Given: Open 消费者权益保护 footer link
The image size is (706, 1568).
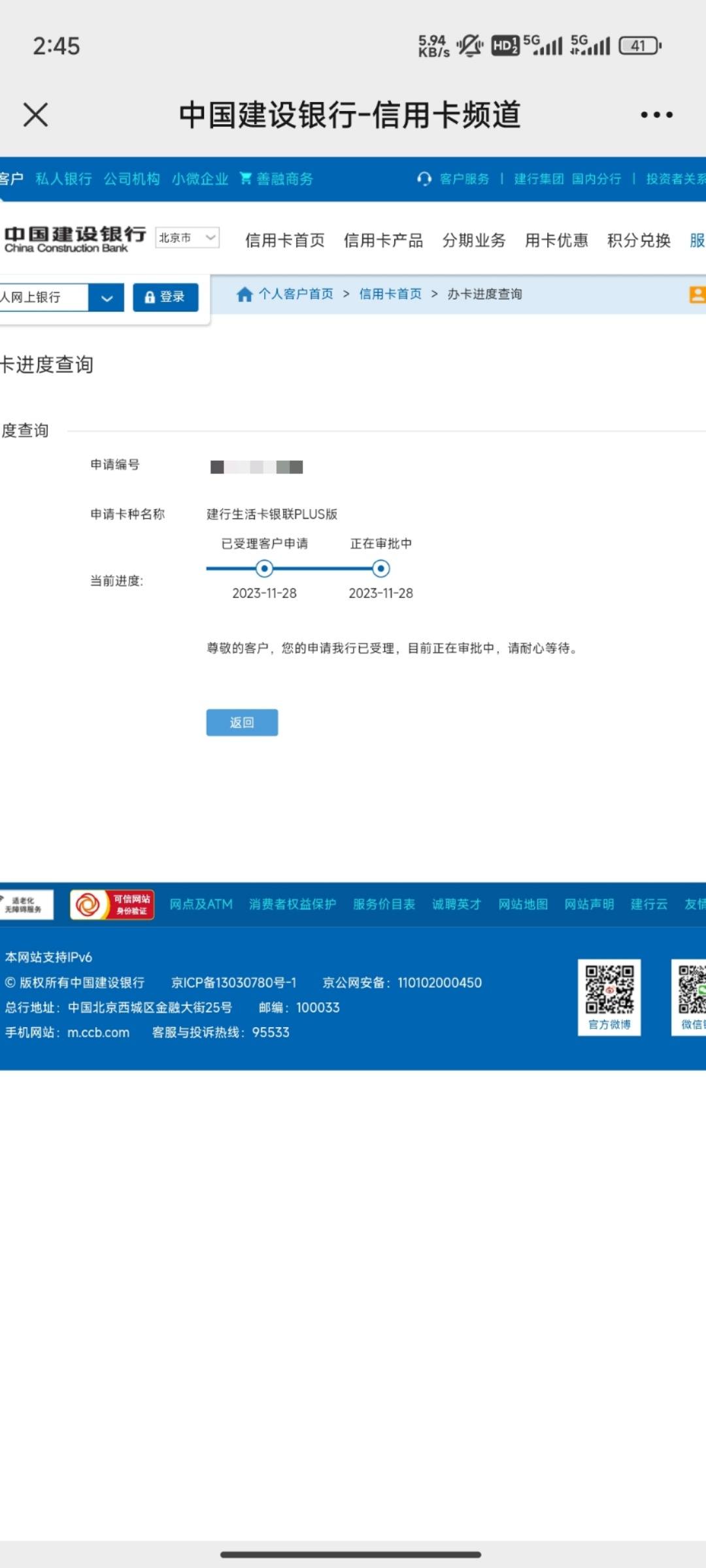Looking at the screenshot, I should pyautogui.click(x=292, y=904).
